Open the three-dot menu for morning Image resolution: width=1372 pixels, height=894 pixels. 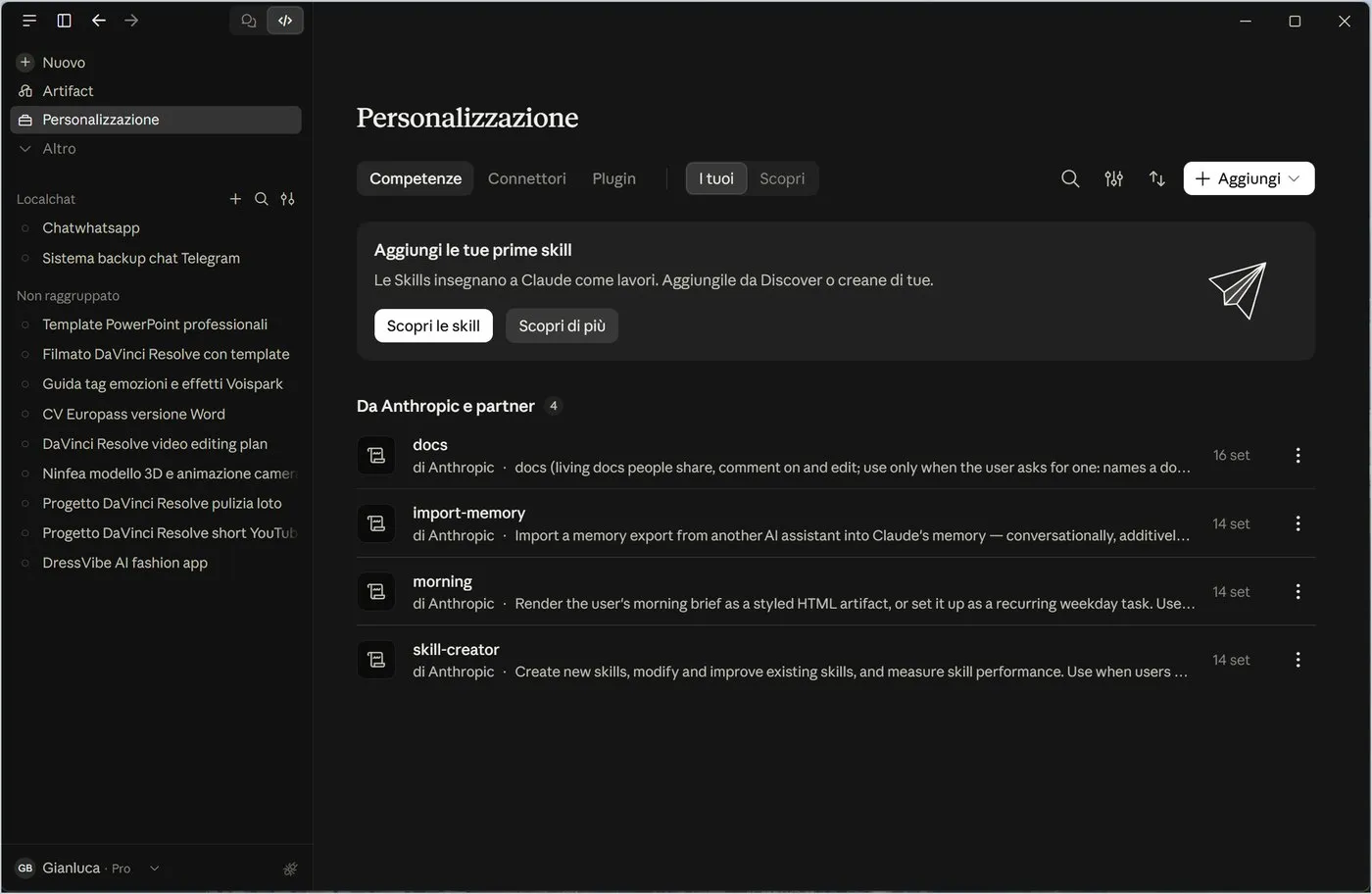1298,592
